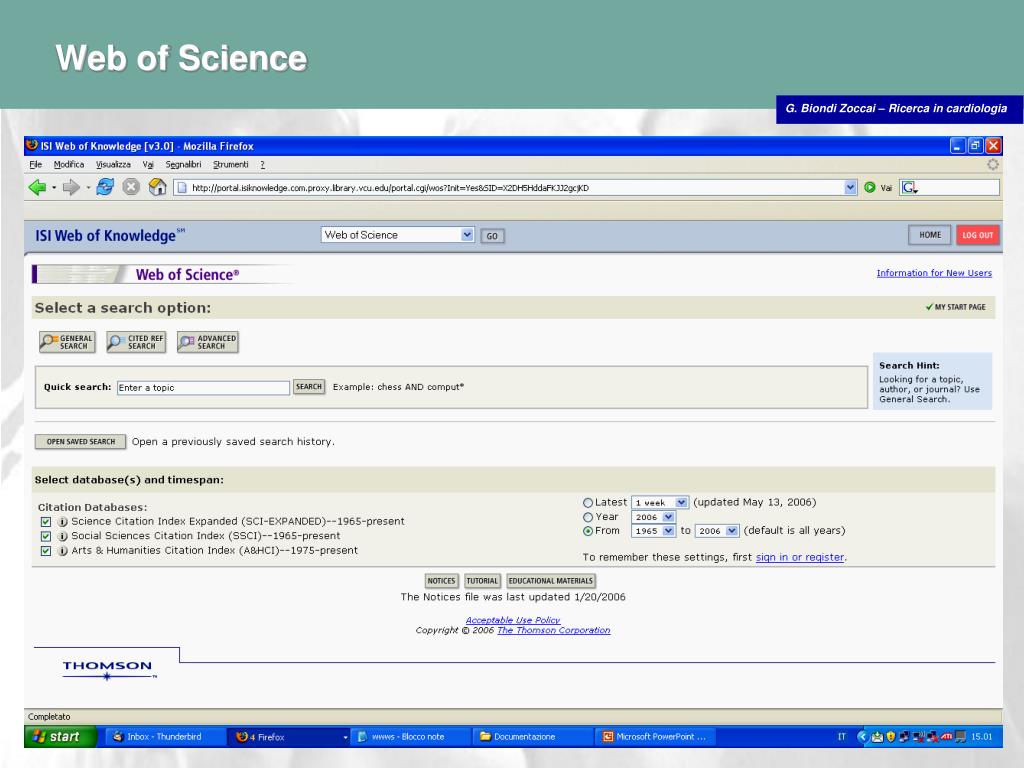The height and width of the screenshot is (768, 1024).
Task: Open the Modifica menu
Action: [x=69, y=165]
